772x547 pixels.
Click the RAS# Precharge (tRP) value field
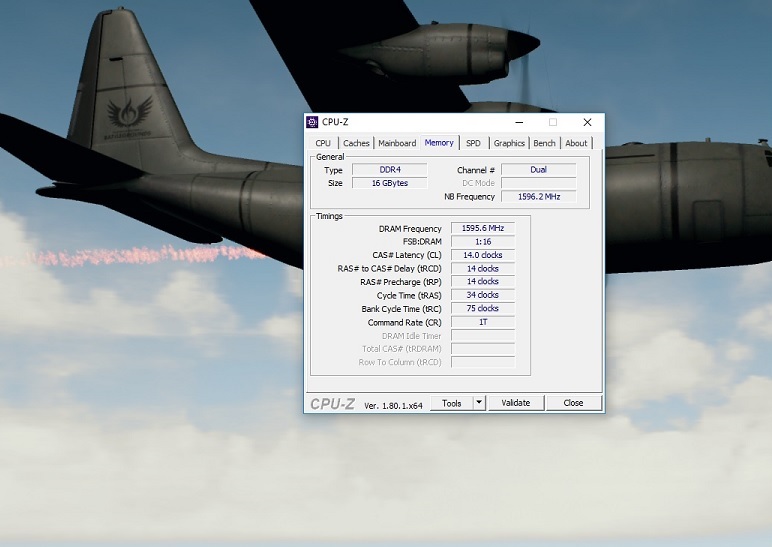pyautogui.click(x=483, y=282)
